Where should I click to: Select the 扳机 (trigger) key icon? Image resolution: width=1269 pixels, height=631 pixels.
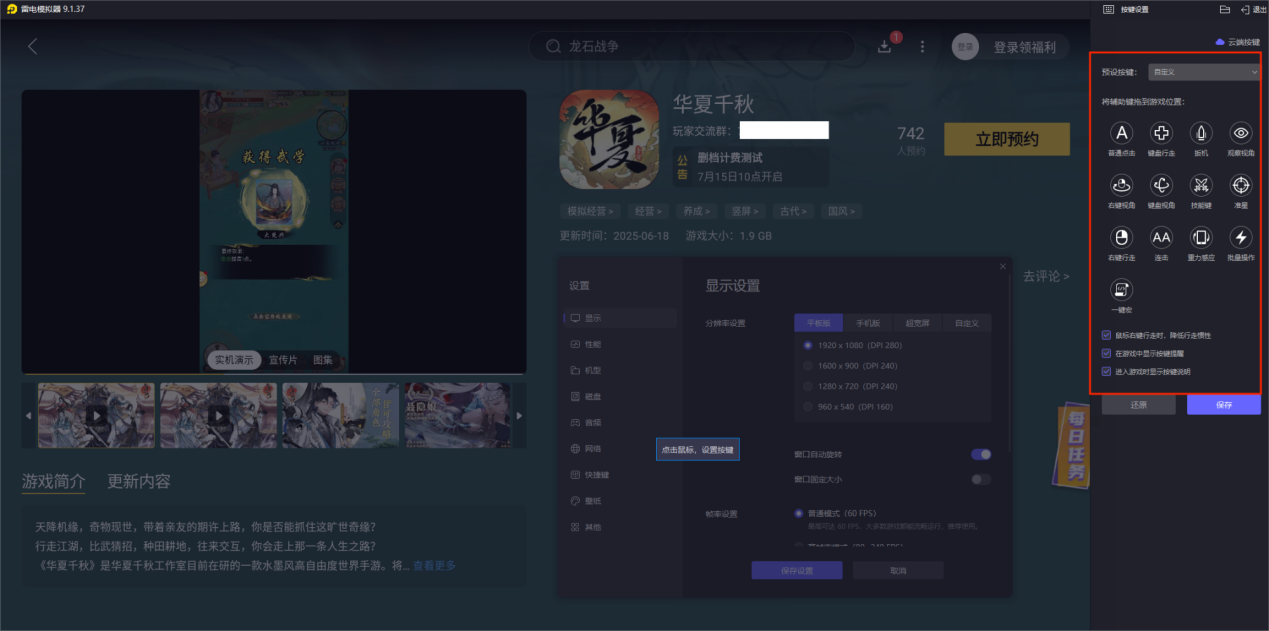pyautogui.click(x=1201, y=133)
